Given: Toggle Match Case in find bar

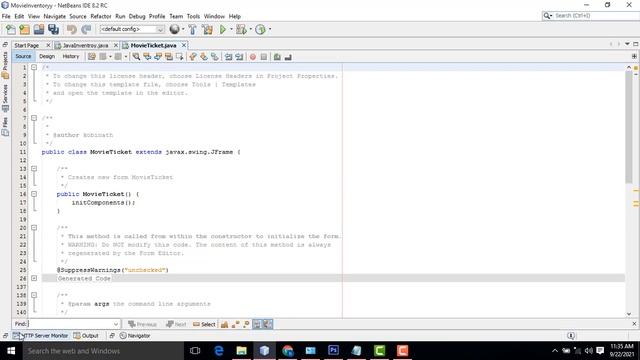Looking at the screenshot, I should pyautogui.click(x=224, y=324).
